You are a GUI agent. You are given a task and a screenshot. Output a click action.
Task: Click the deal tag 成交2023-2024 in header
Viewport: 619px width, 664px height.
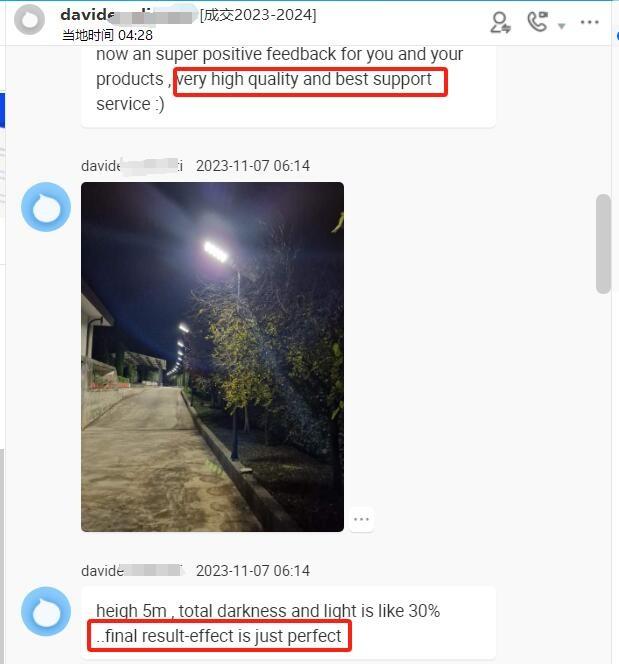click(258, 15)
